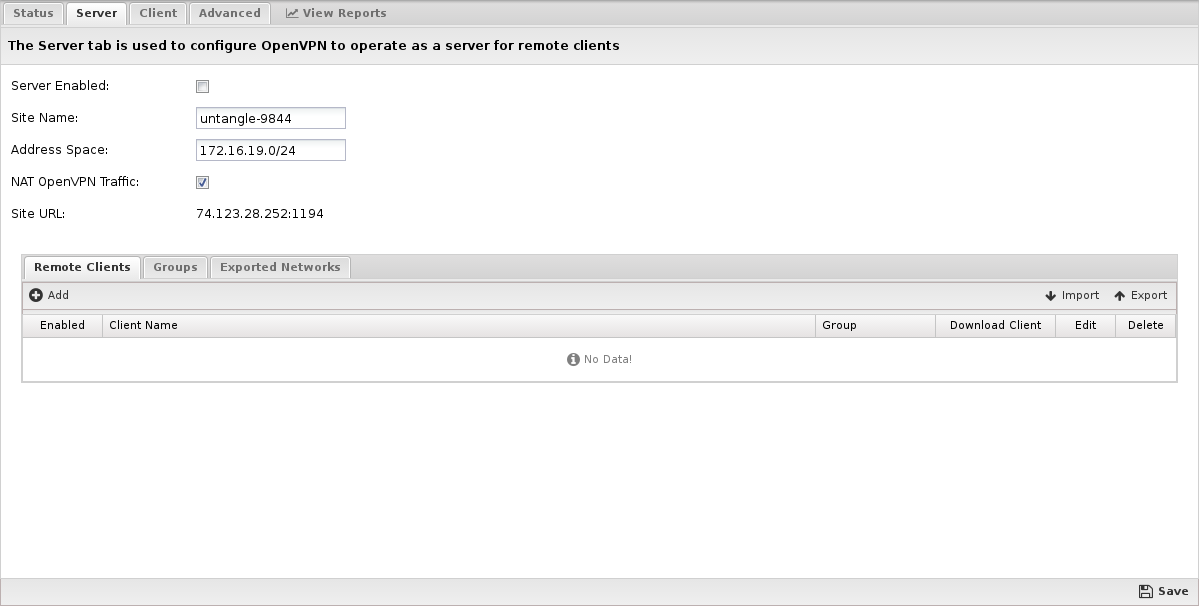Click the Save button label
The width and height of the screenshot is (1199, 606).
[1173, 591]
